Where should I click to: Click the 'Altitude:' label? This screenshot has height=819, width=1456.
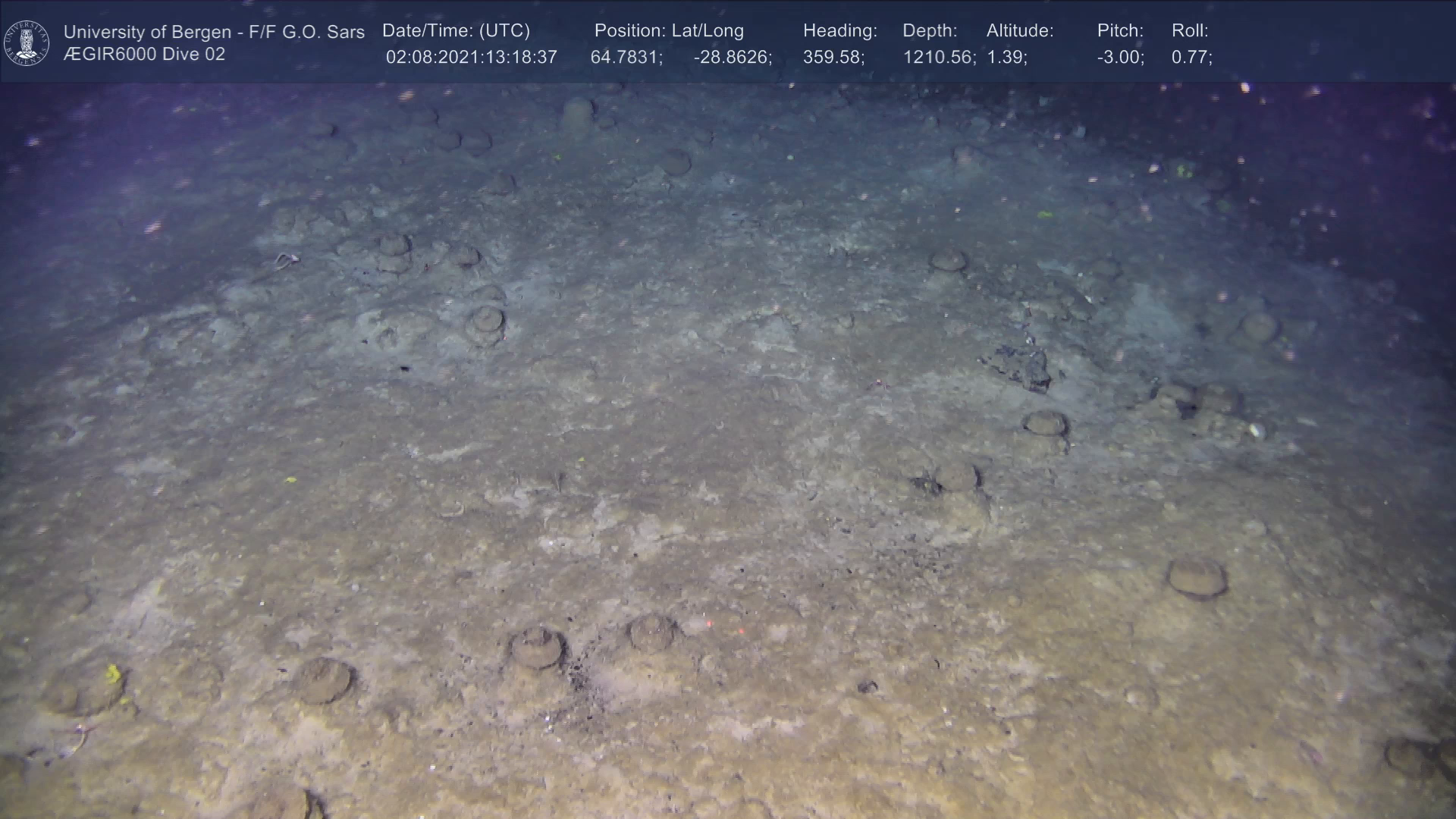point(1019,31)
